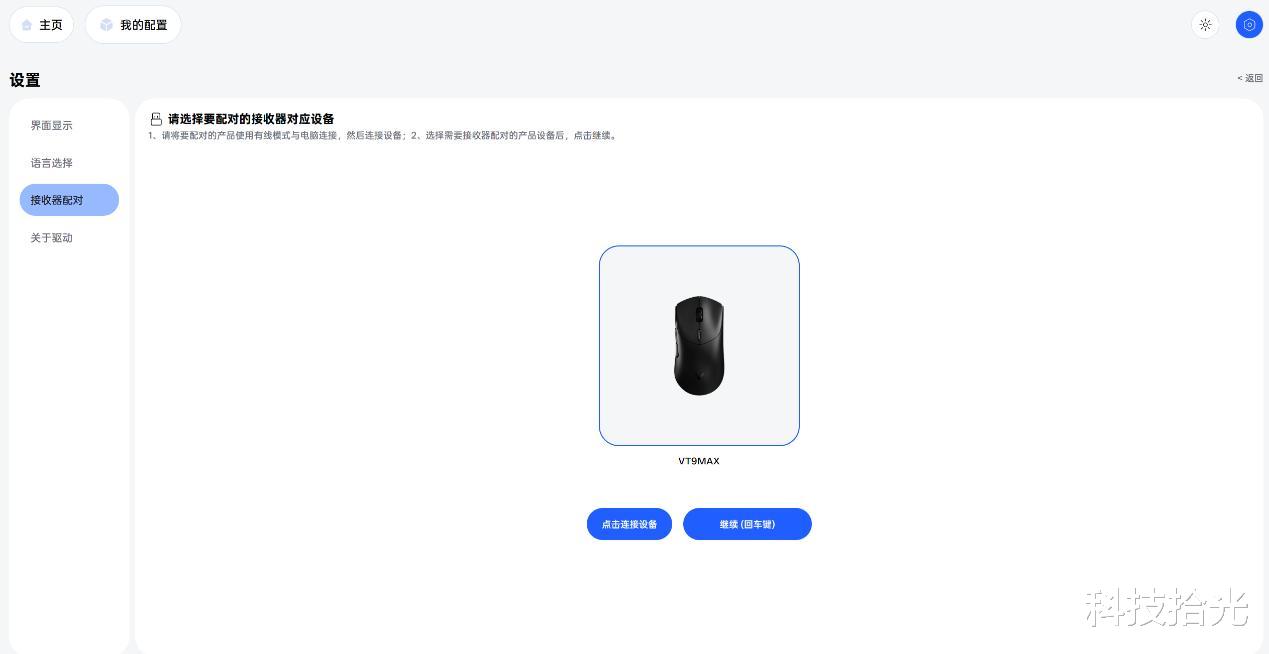
Task: Open the 我的配置 tab
Action: tap(133, 25)
